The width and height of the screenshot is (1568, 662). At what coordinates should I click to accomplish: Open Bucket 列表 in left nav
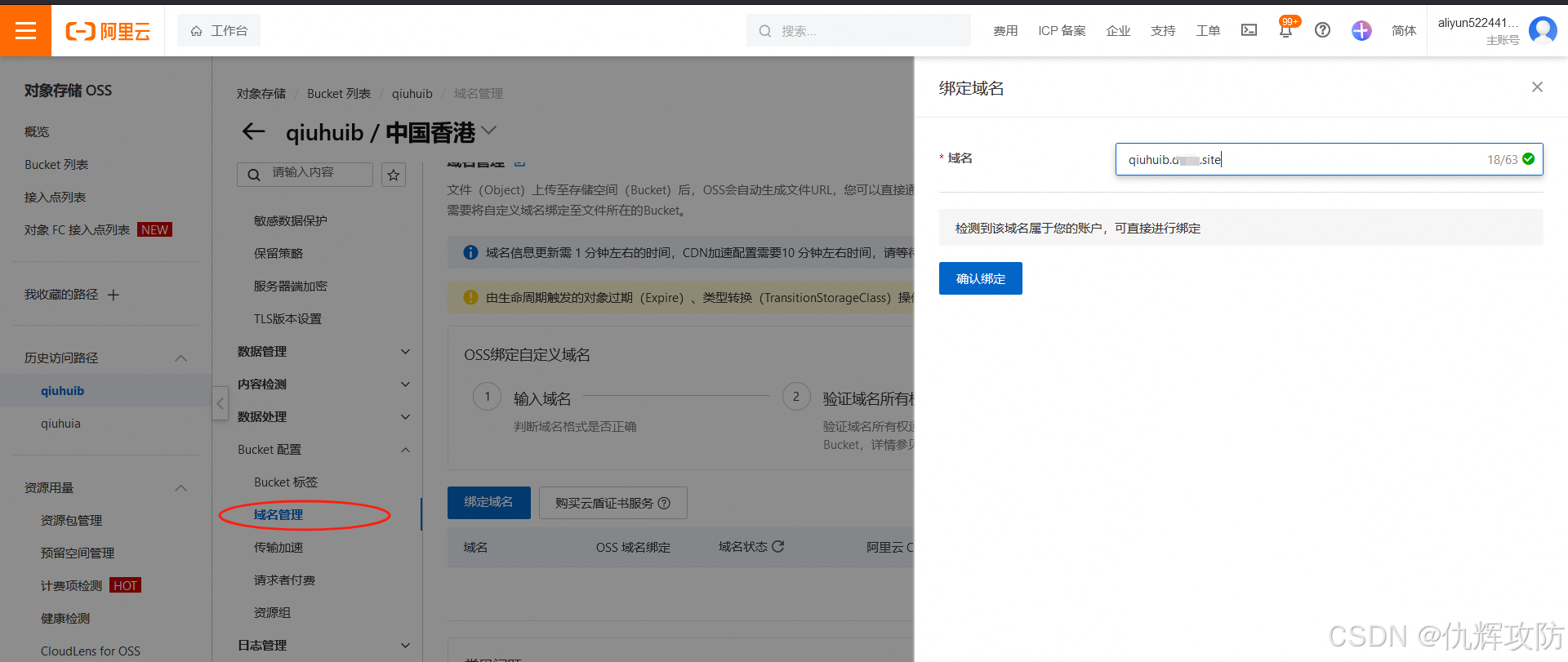(56, 164)
